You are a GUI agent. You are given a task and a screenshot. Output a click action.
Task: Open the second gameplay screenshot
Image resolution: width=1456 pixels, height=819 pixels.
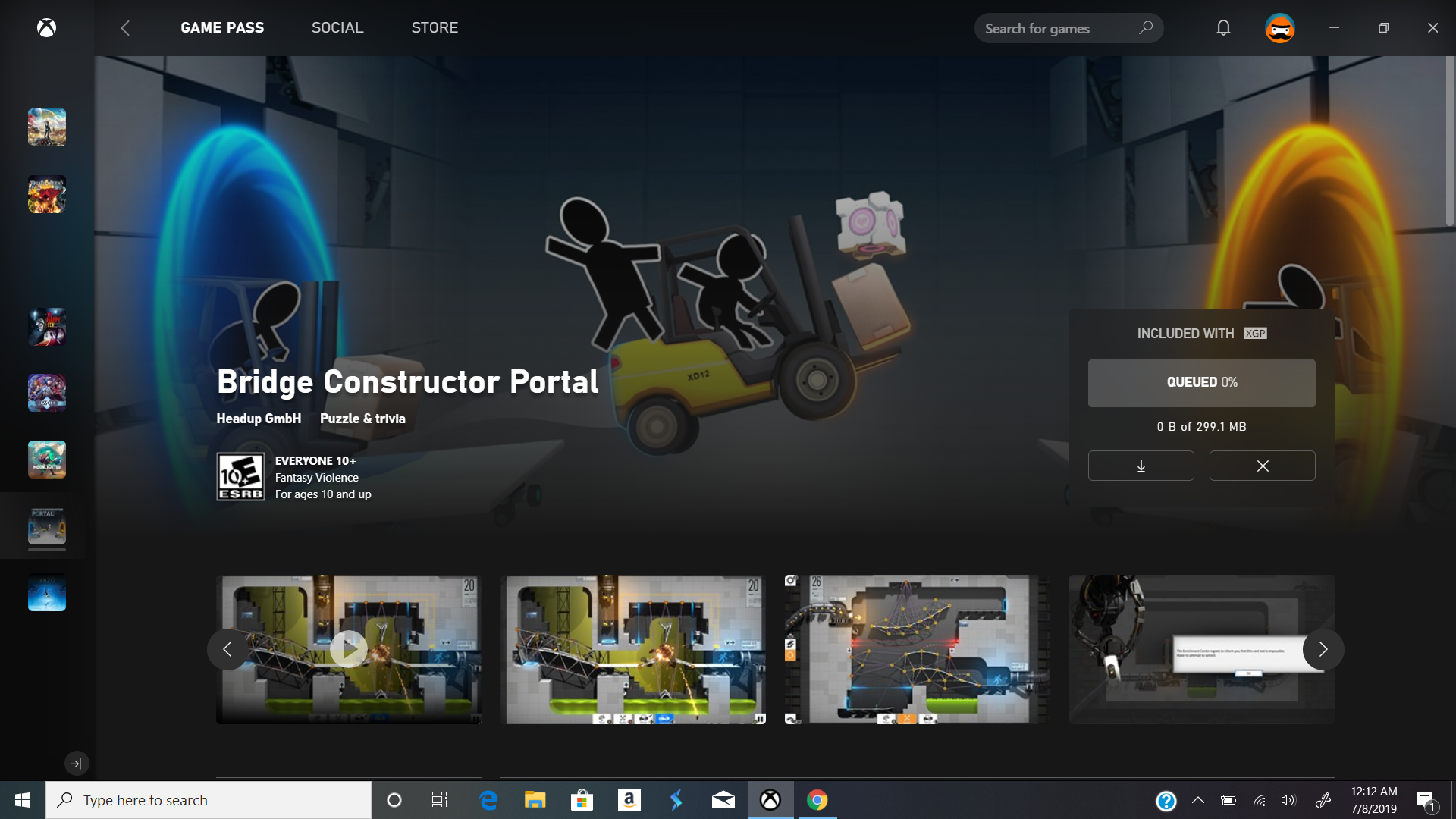(633, 649)
